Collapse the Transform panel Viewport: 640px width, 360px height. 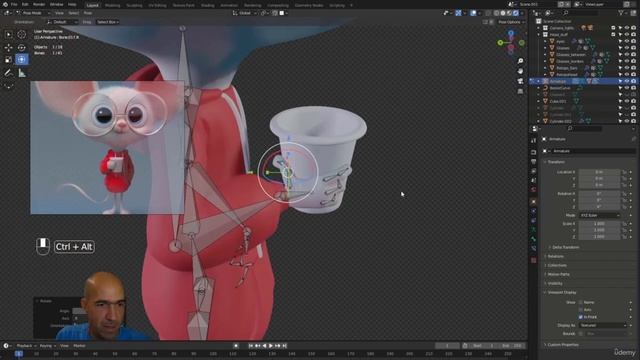555,162
